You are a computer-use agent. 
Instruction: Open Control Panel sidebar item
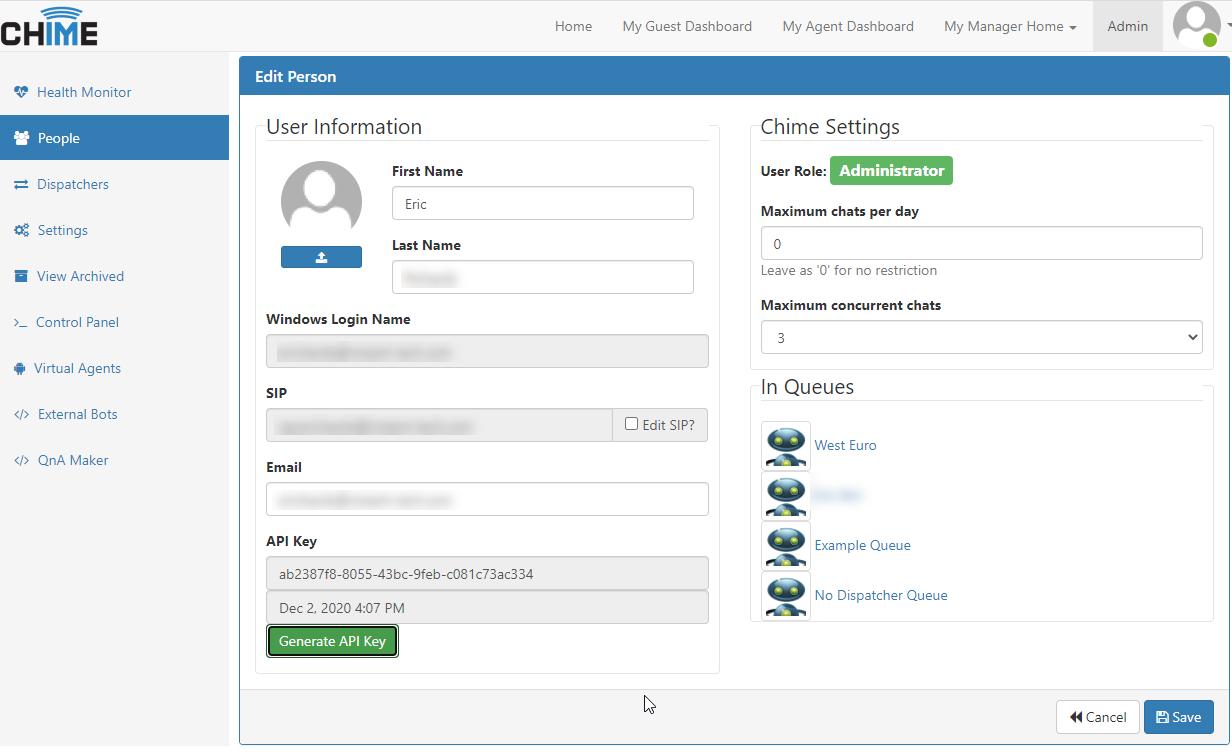(114, 322)
